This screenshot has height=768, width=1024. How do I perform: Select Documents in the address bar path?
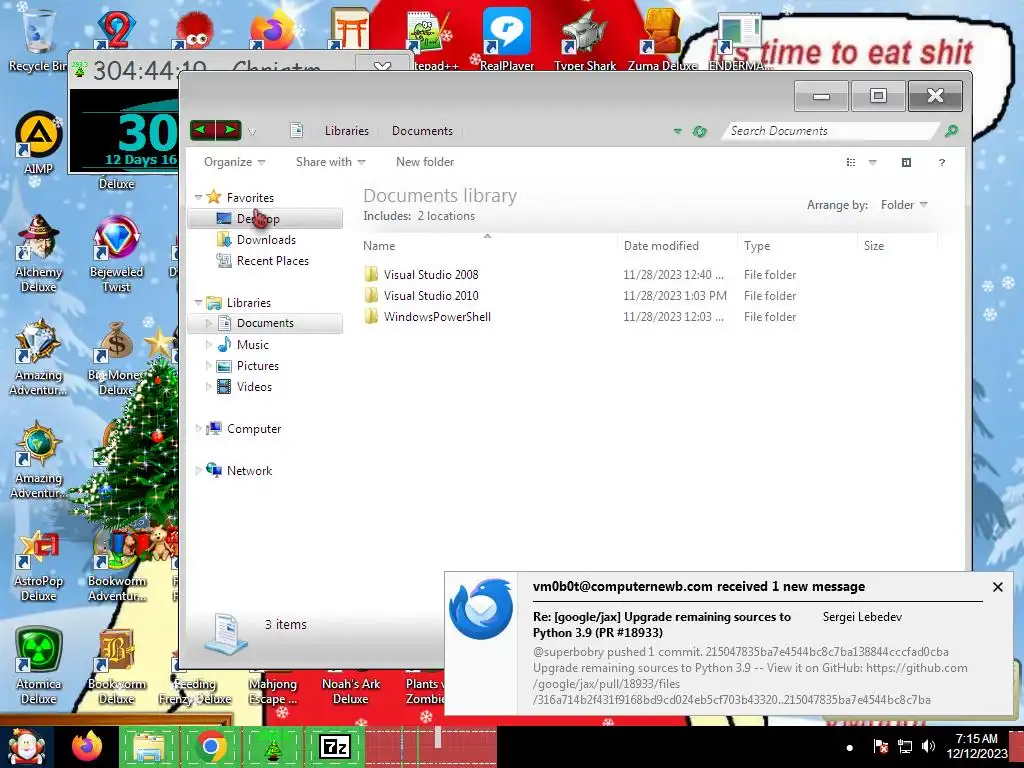(422, 131)
